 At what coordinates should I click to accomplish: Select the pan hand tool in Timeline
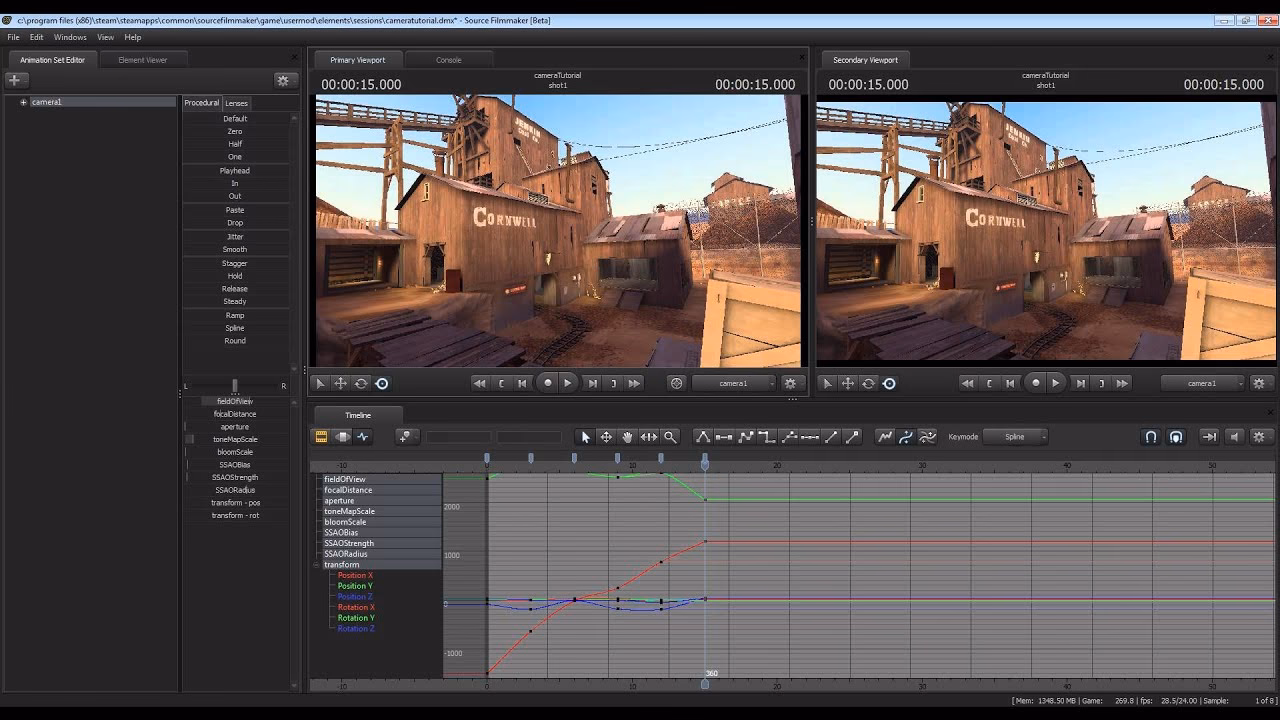[627, 437]
